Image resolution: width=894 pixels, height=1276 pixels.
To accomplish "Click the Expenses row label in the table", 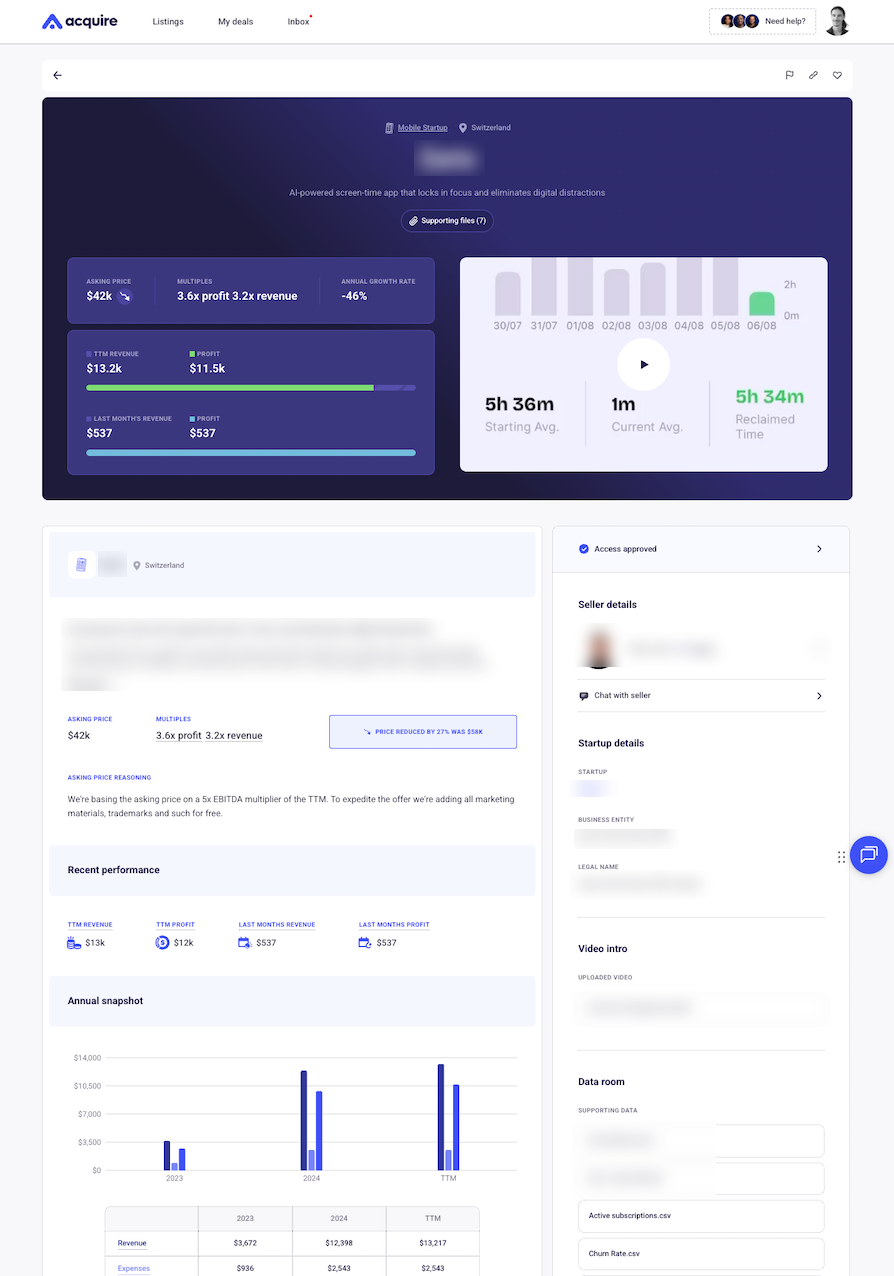I will pyautogui.click(x=134, y=1268).
